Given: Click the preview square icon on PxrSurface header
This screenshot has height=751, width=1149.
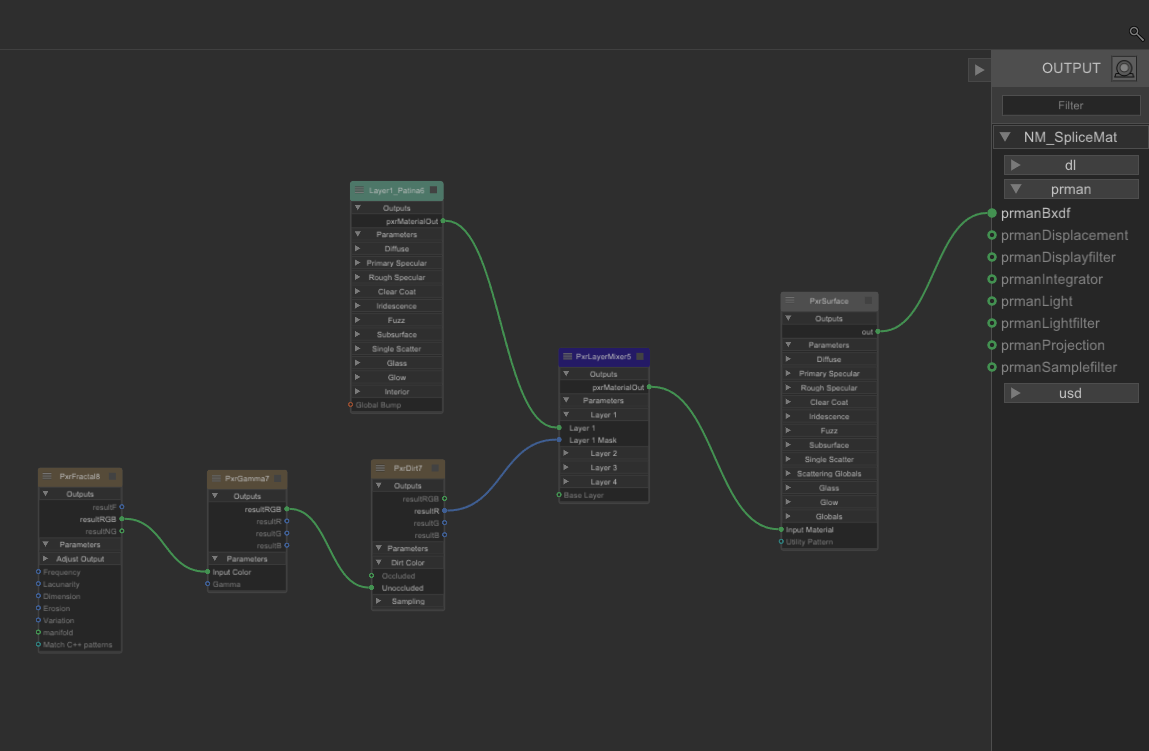Looking at the screenshot, I should tap(867, 300).
